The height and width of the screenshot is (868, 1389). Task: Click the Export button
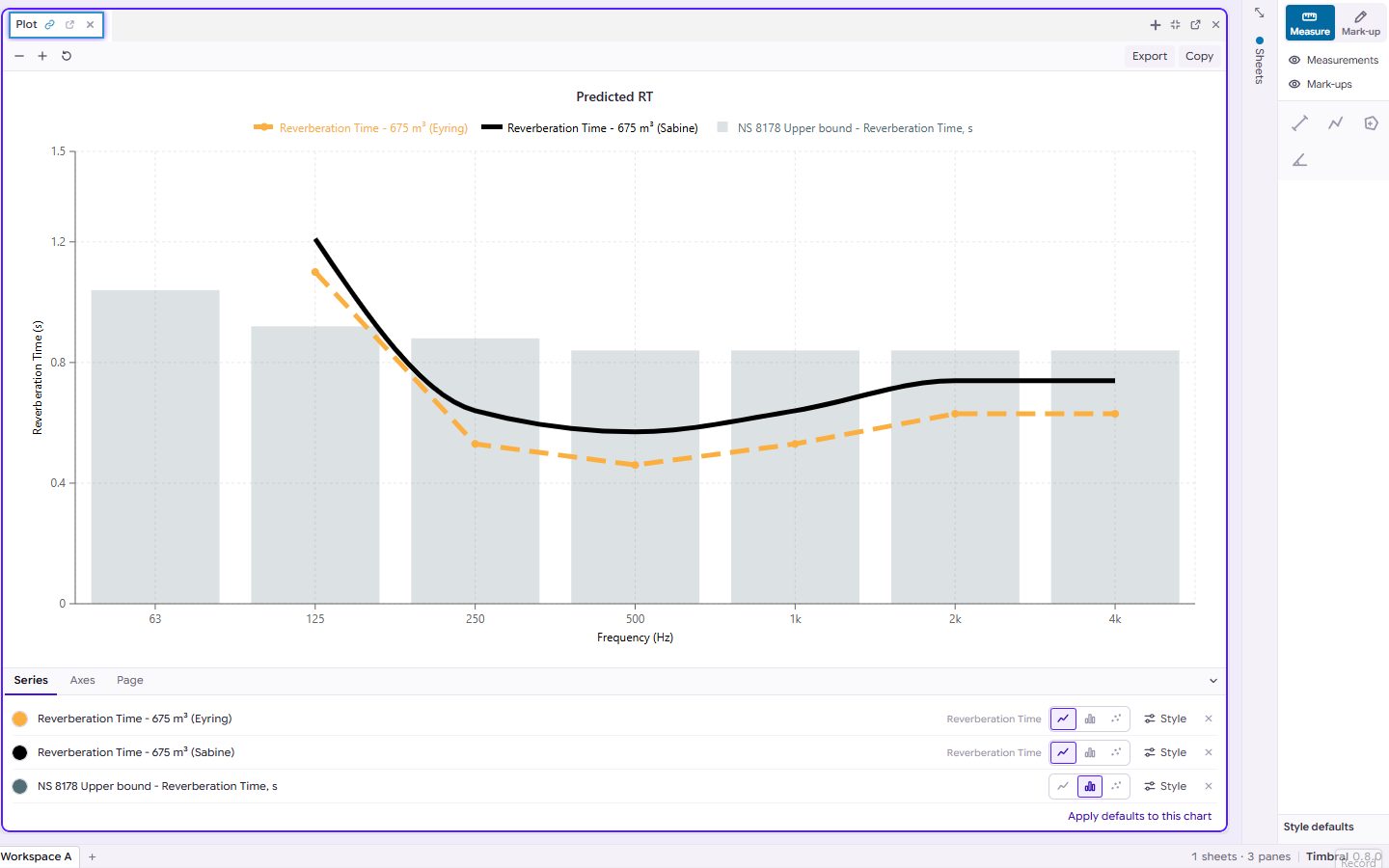tap(1150, 56)
